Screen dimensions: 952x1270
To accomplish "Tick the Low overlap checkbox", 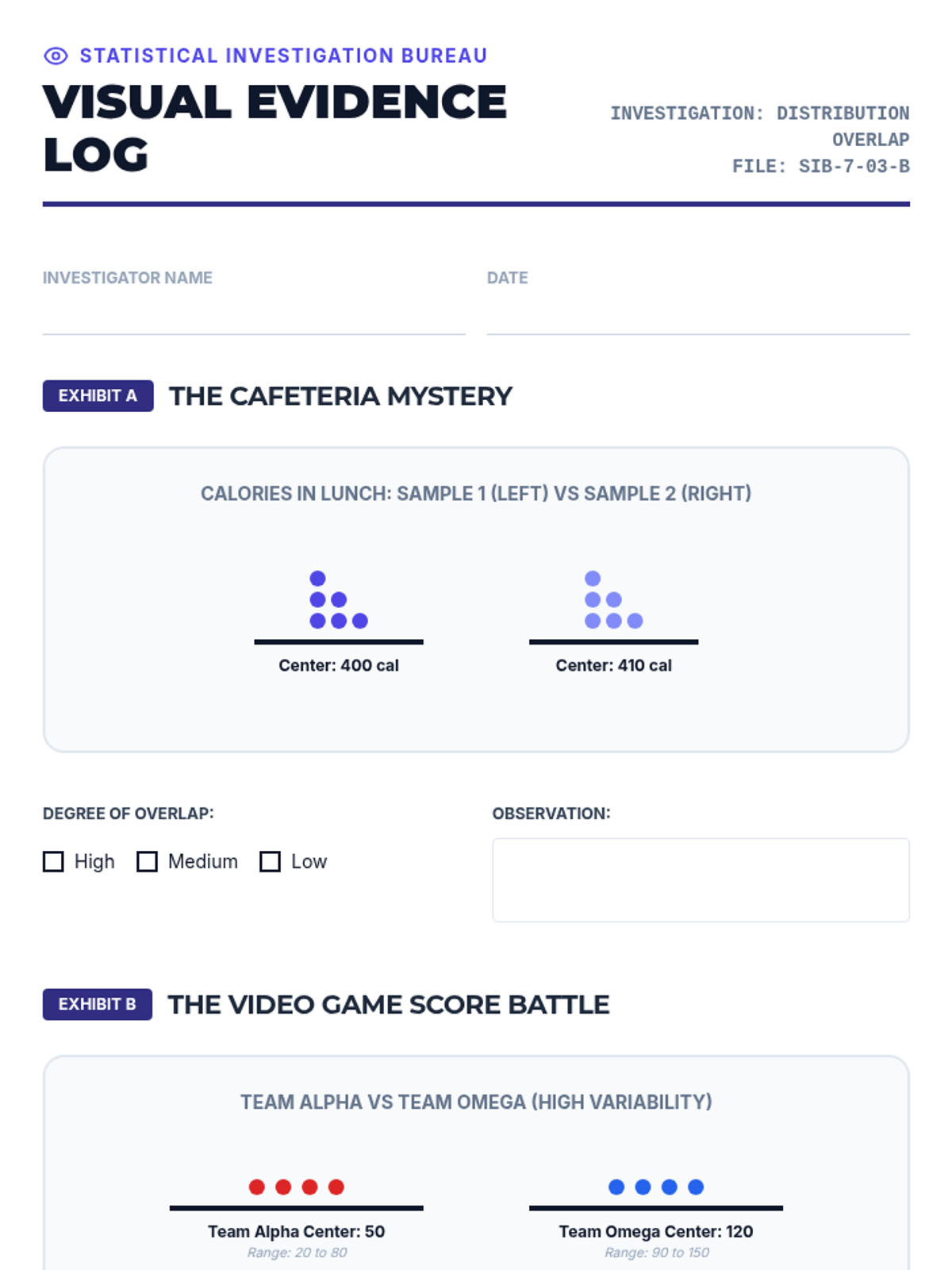I will point(270,861).
